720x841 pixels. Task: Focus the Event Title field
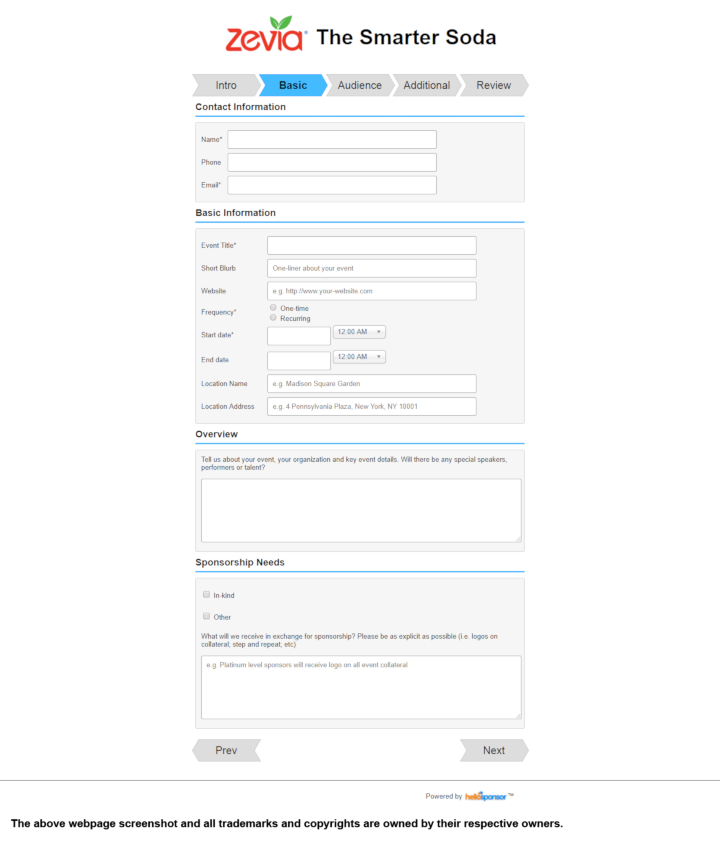pos(371,245)
